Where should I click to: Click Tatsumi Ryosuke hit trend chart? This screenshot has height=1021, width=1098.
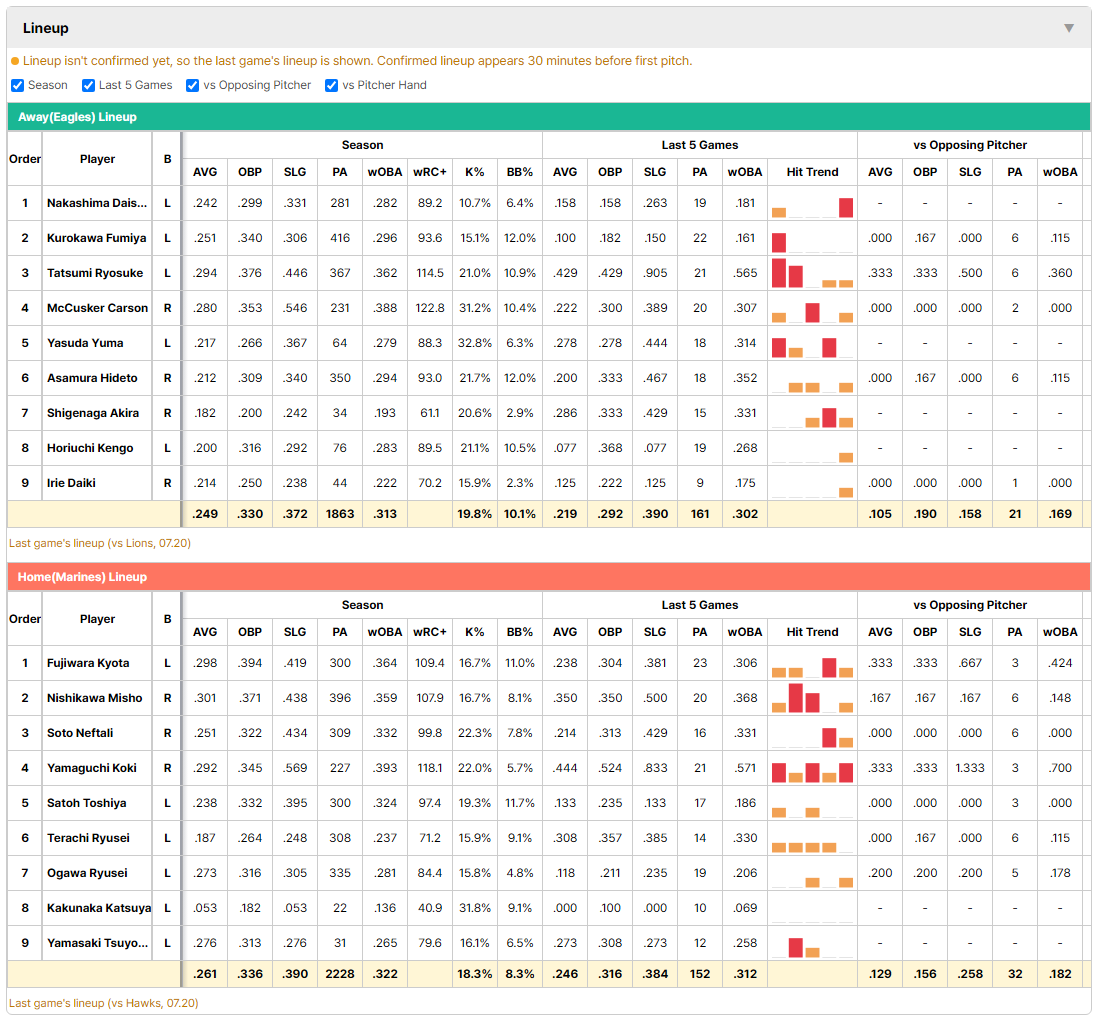812,273
